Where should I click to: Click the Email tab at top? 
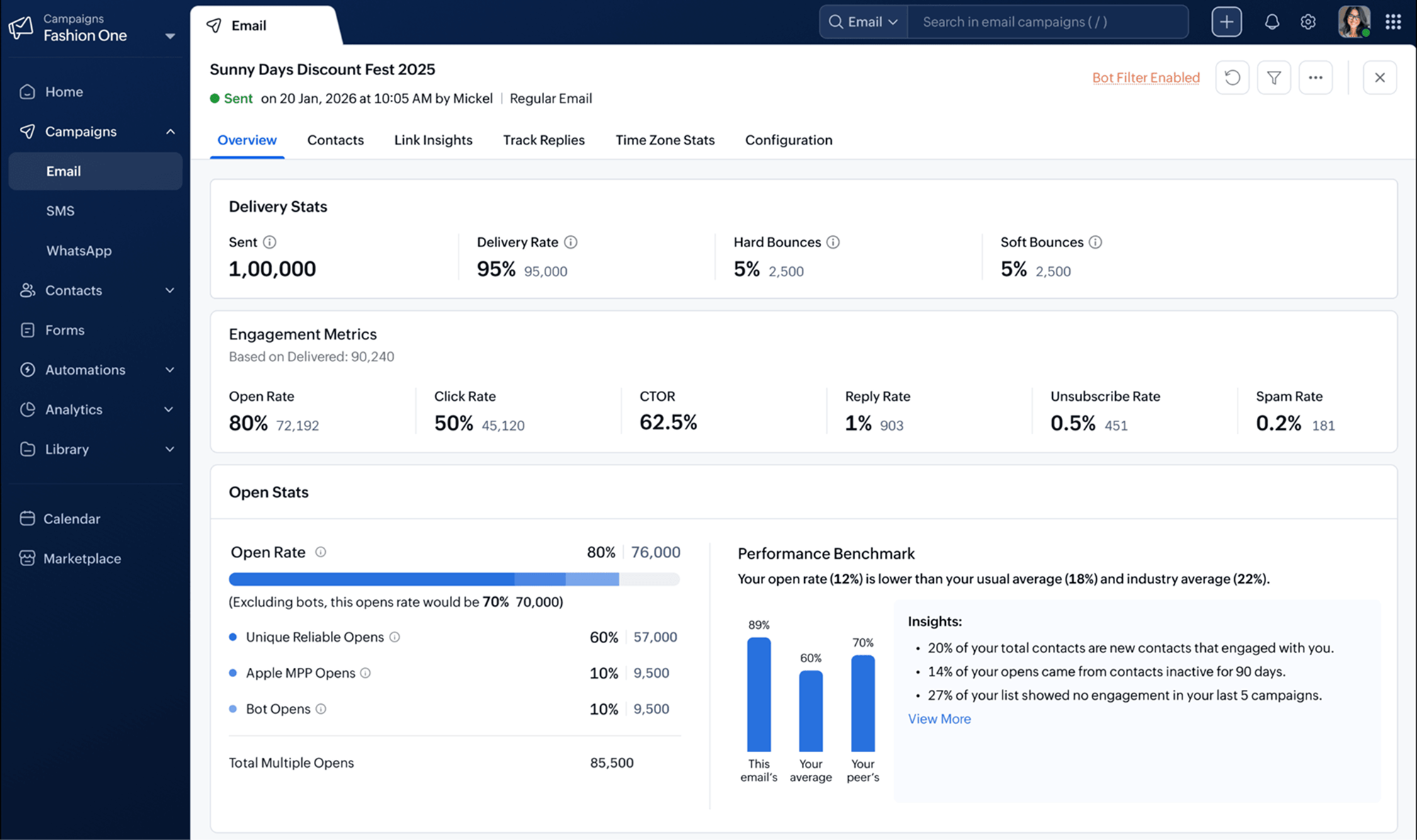click(266, 25)
